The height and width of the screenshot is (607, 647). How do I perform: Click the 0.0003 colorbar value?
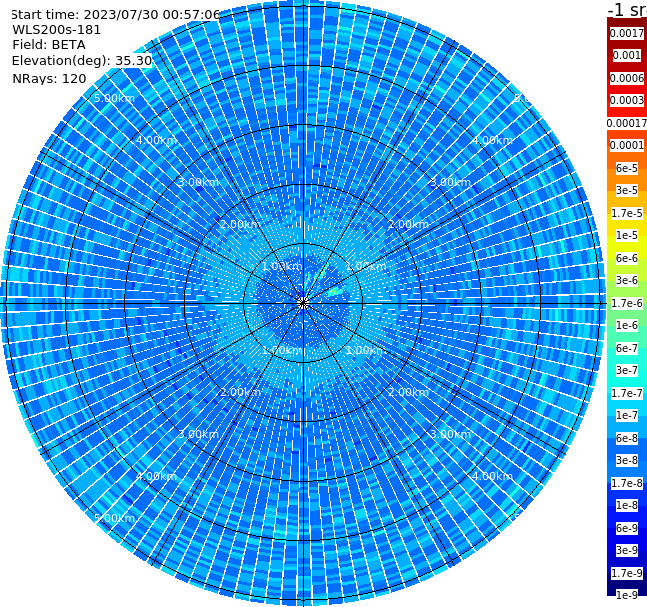627,100
